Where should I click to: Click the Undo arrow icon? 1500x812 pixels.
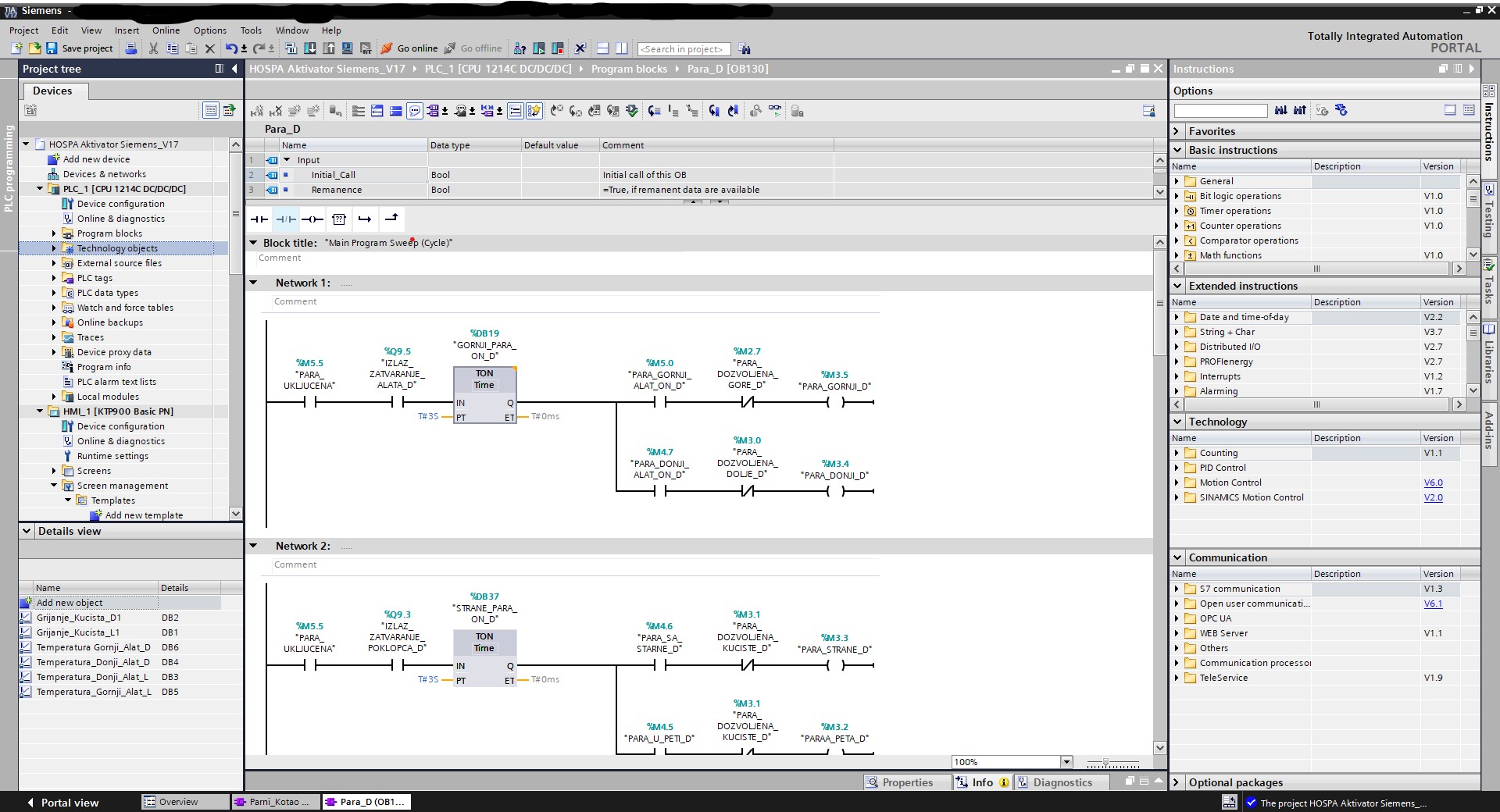(x=230, y=48)
